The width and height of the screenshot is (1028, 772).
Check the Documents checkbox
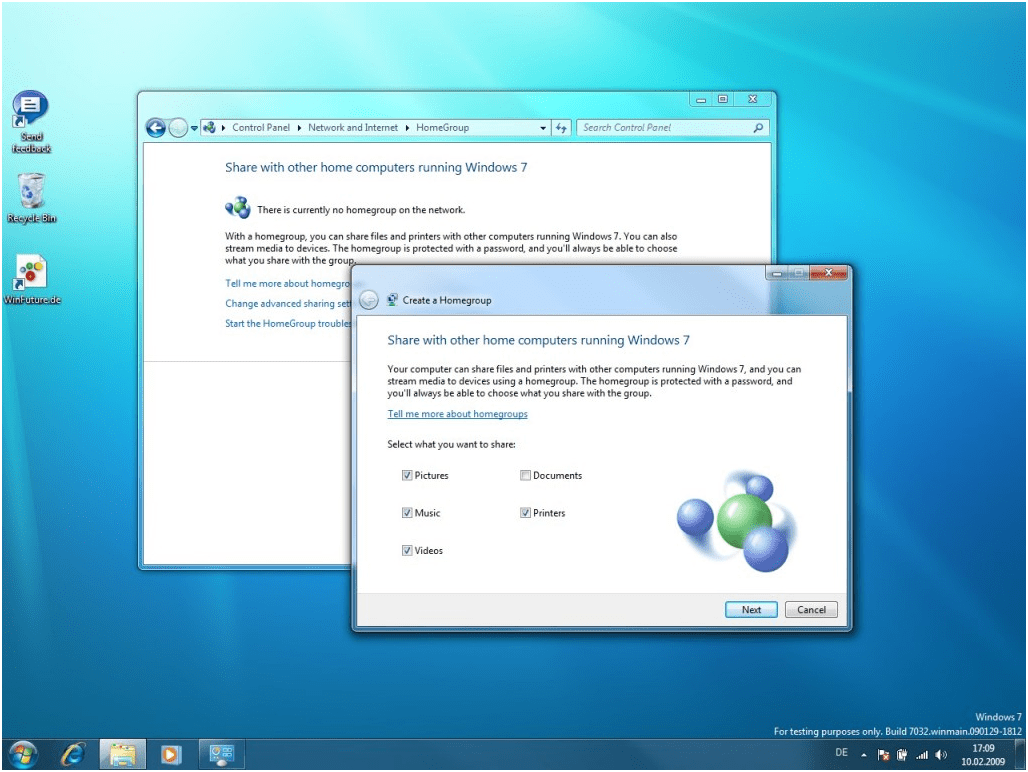click(x=525, y=476)
